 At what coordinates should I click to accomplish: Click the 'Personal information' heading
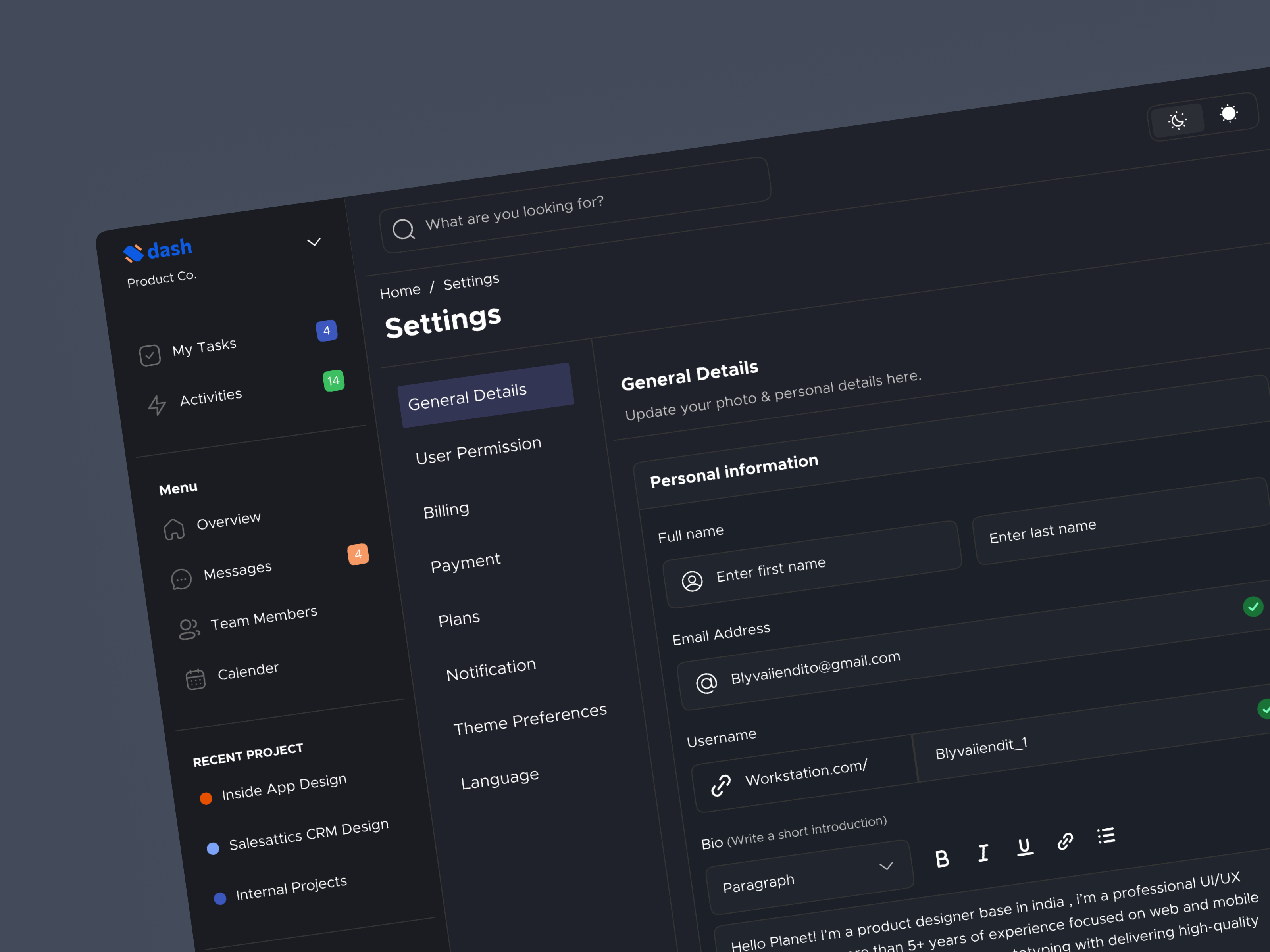(x=734, y=470)
